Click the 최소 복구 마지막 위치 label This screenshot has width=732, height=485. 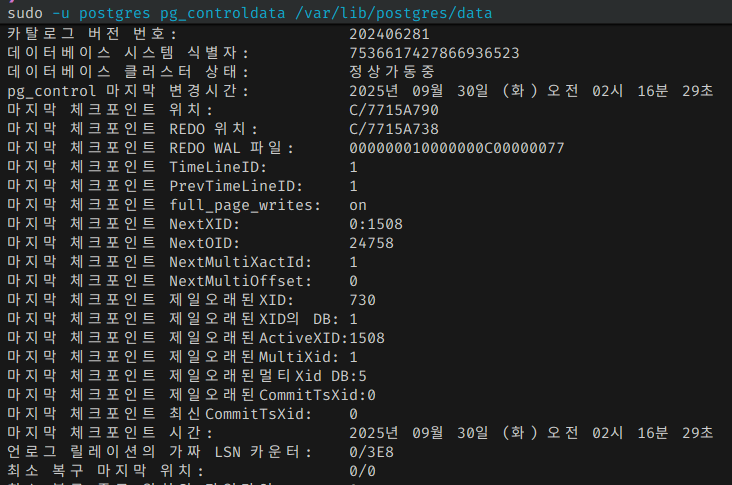(x=106, y=471)
